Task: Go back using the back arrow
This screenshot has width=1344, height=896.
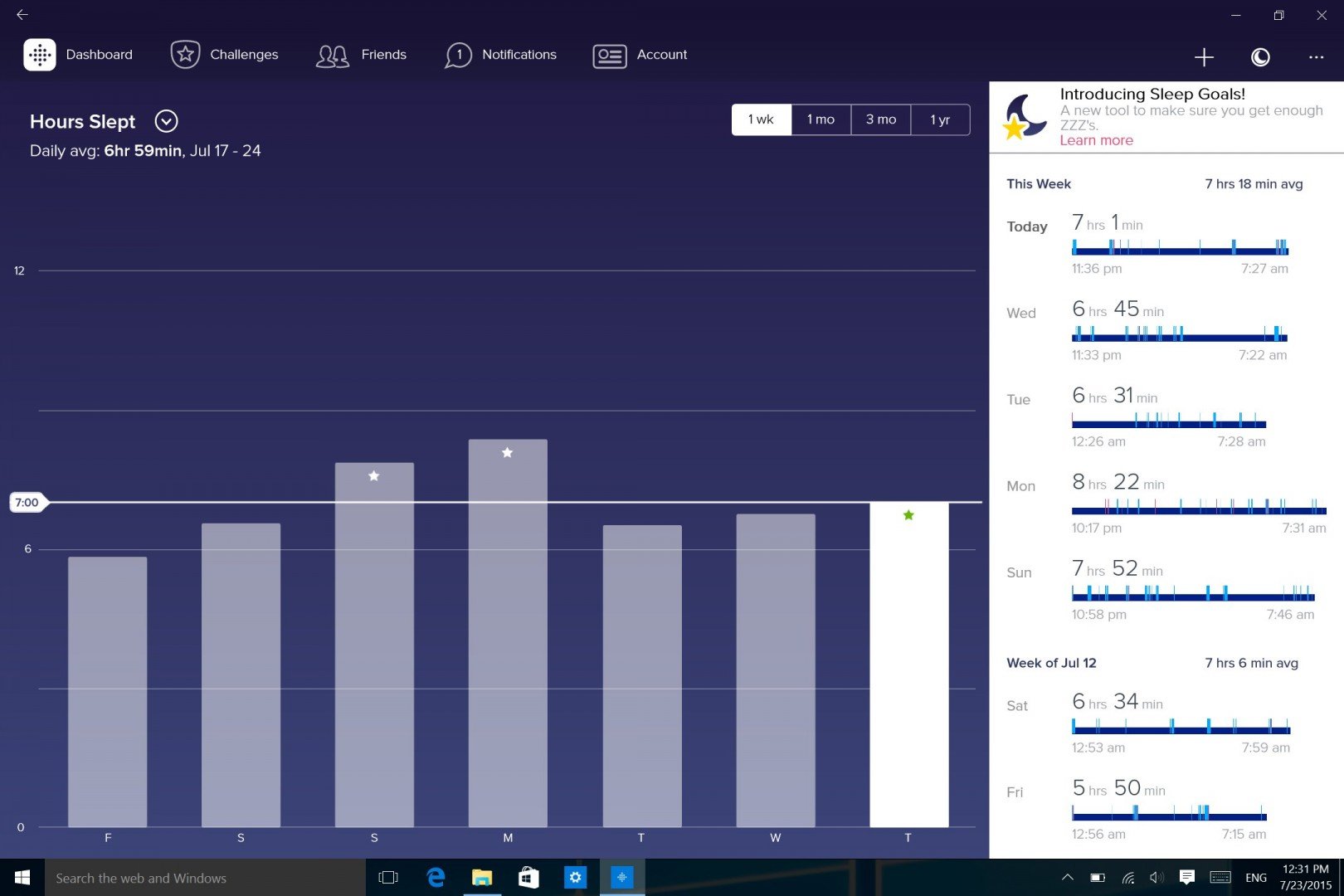Action: click(x=22, y=15)
